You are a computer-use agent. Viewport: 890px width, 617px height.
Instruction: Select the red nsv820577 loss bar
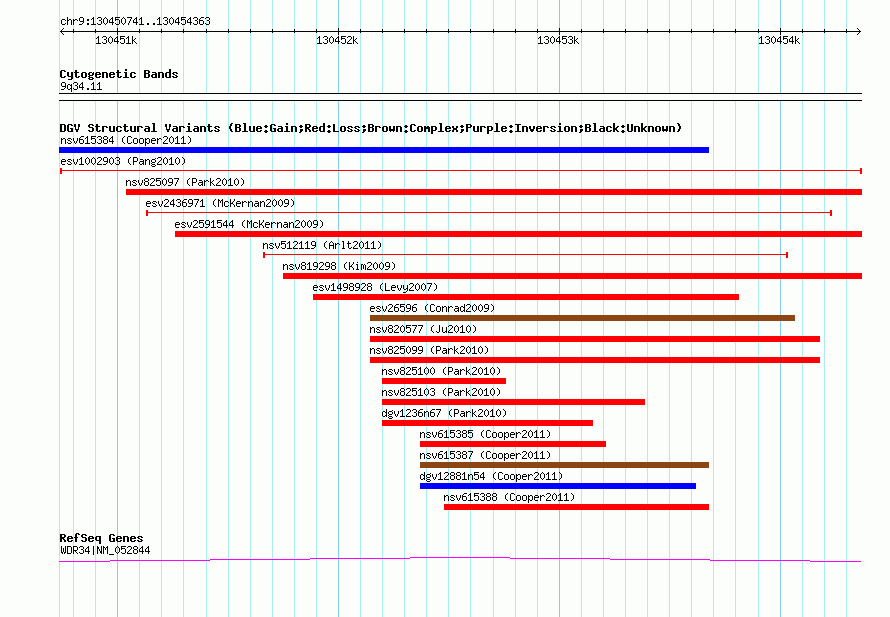[x=595, y=339]
